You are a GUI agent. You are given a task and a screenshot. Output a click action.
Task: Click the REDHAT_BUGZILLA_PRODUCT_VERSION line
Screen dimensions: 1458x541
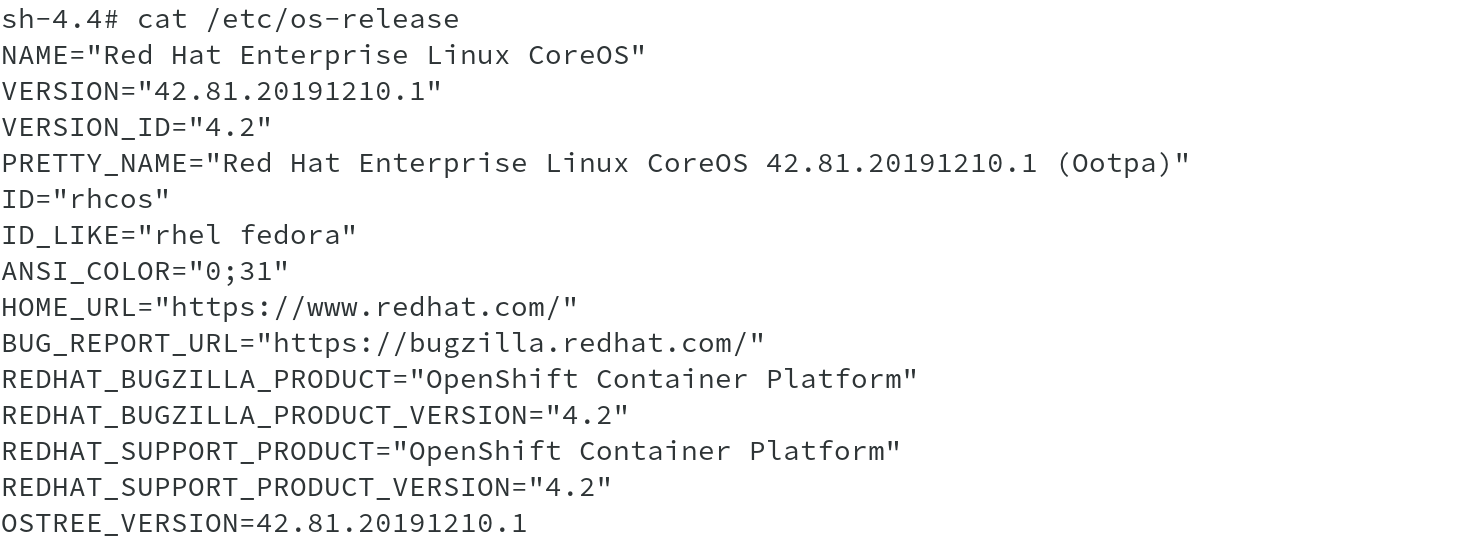[x=315, y=415]
